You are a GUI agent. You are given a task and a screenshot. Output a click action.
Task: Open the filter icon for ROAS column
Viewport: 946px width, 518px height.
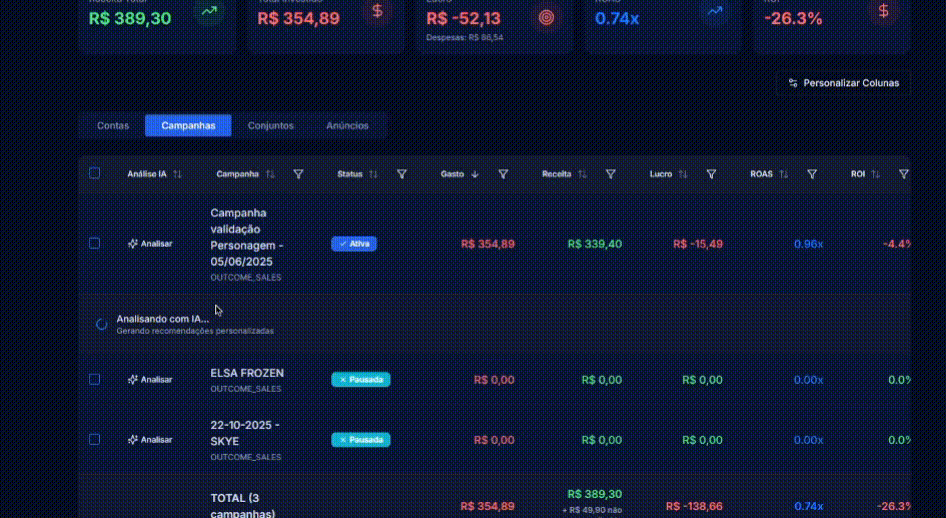(x=812, y=174)
